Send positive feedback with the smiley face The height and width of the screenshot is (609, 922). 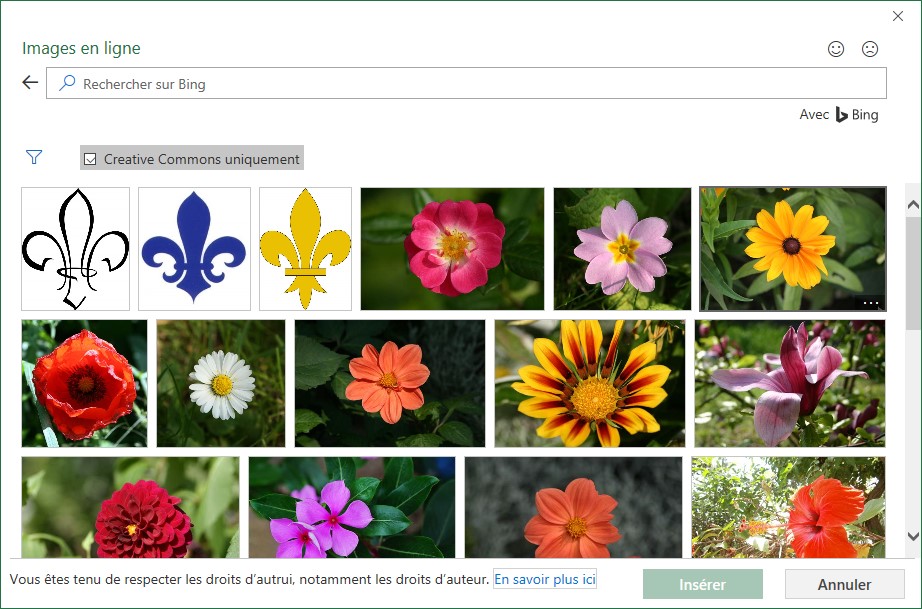click(836, 49)
